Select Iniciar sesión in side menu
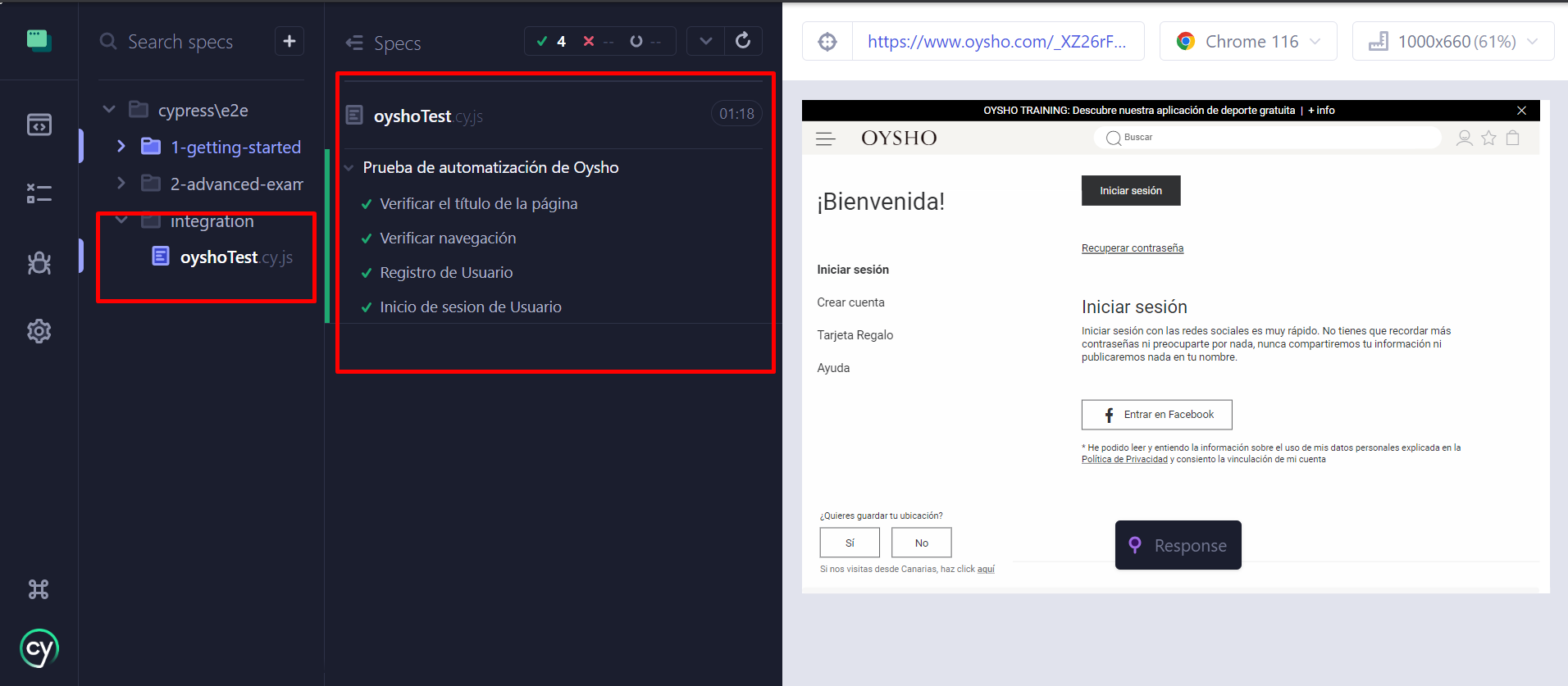The height and width of the screenshot is (686, 1568). pos(853,270)
